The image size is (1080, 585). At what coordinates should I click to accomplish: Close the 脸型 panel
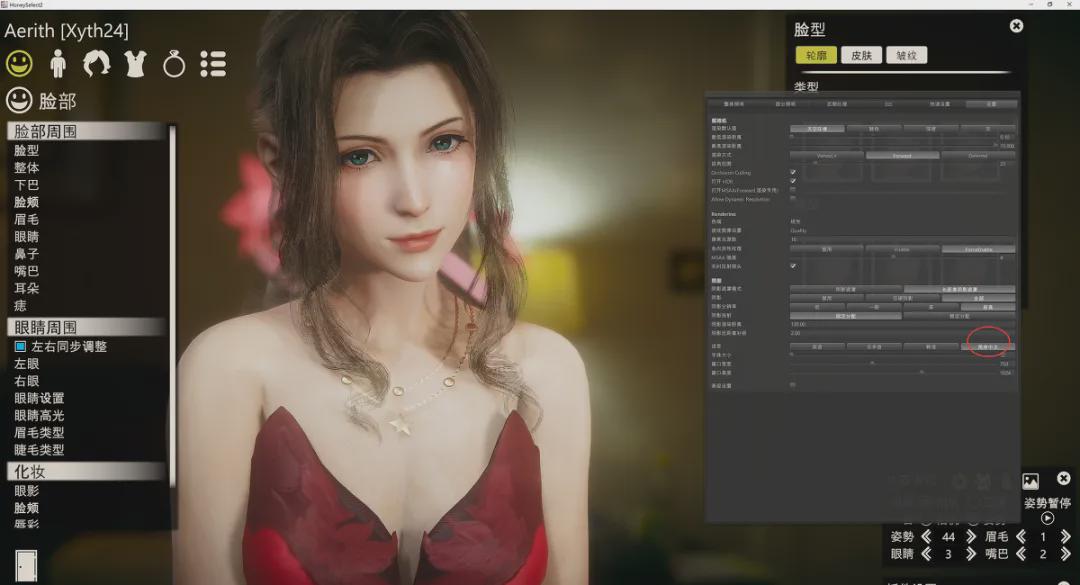1016,26
